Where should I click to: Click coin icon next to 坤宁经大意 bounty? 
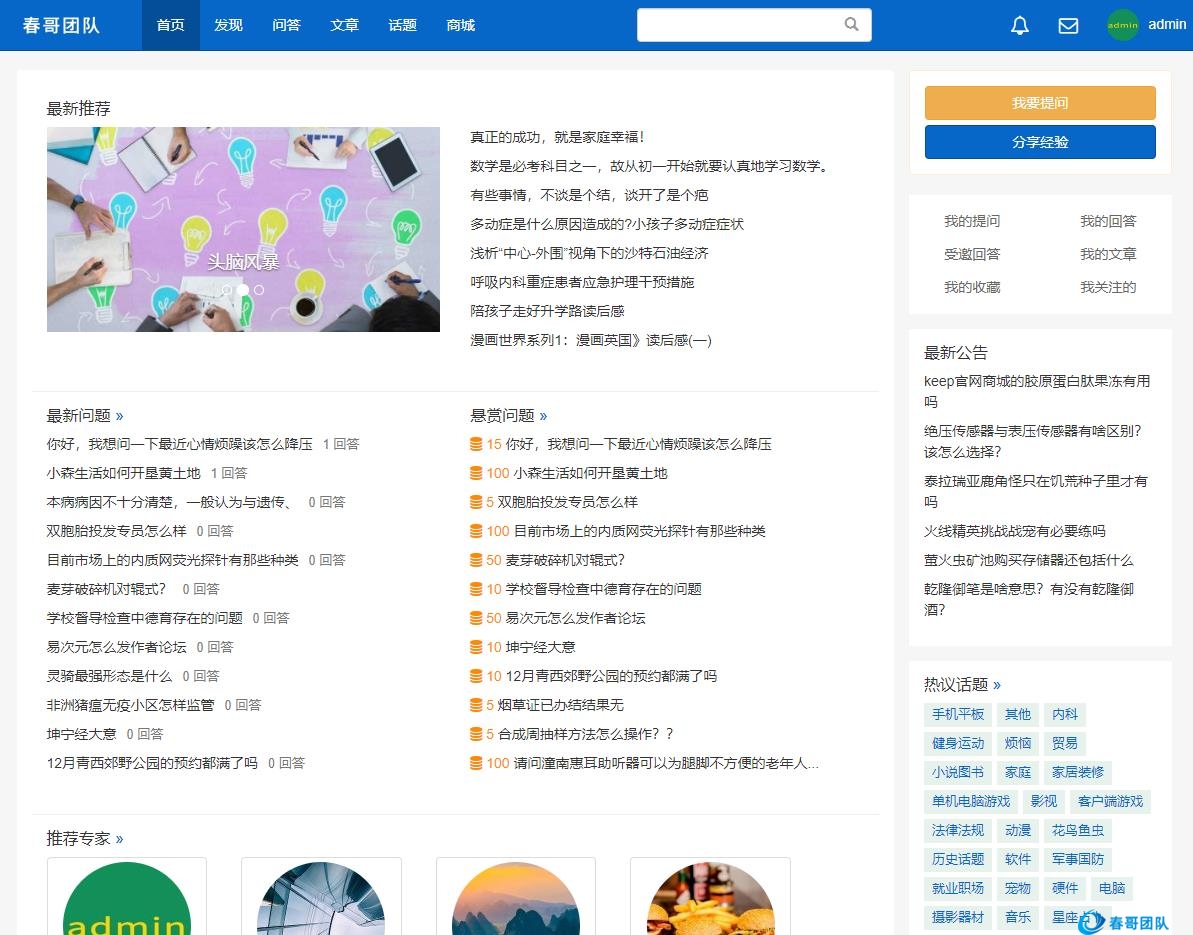pyautogui.click(x=476, y=647)
